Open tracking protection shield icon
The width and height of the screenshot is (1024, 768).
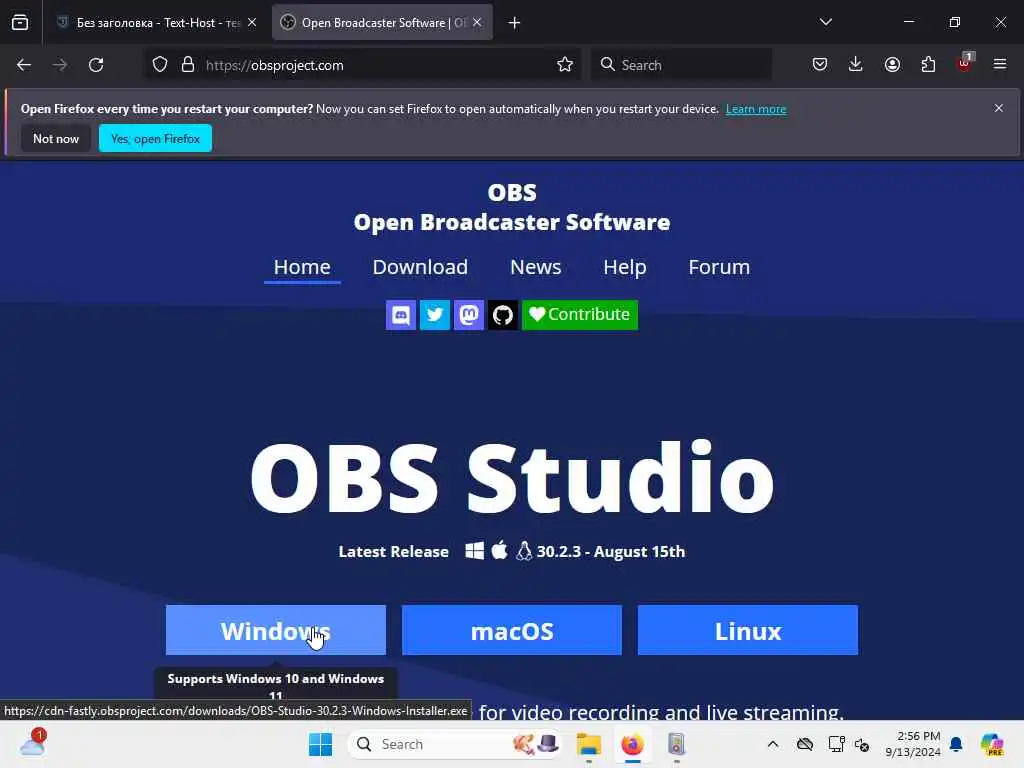[x=160, y=65]
